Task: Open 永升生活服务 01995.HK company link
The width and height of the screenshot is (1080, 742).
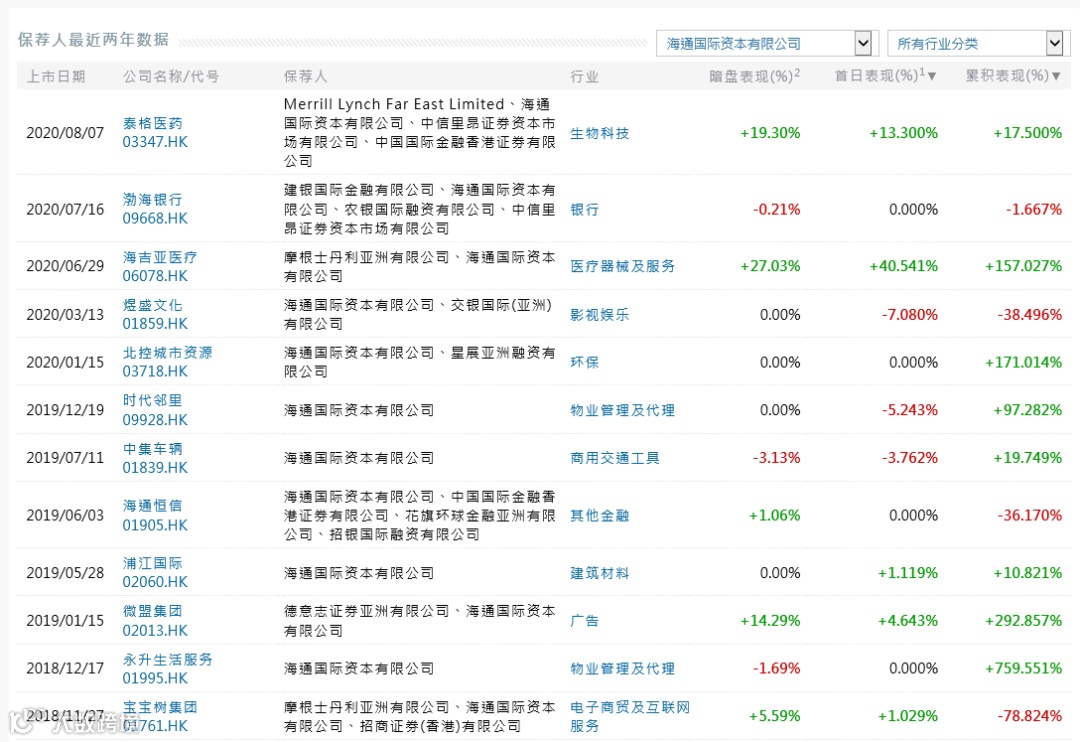Action: (x=167, y=668)
